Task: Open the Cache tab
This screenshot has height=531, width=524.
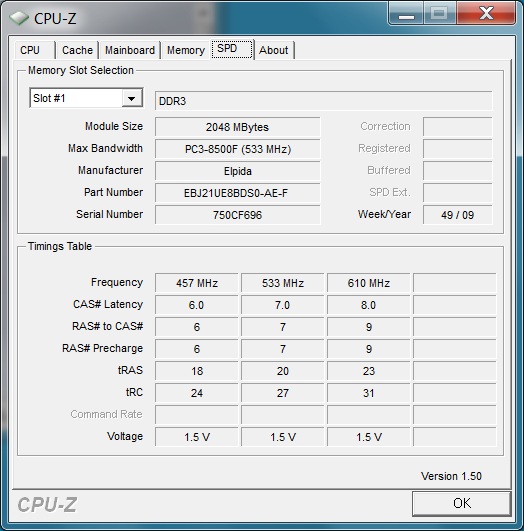Action: [77, 50]
